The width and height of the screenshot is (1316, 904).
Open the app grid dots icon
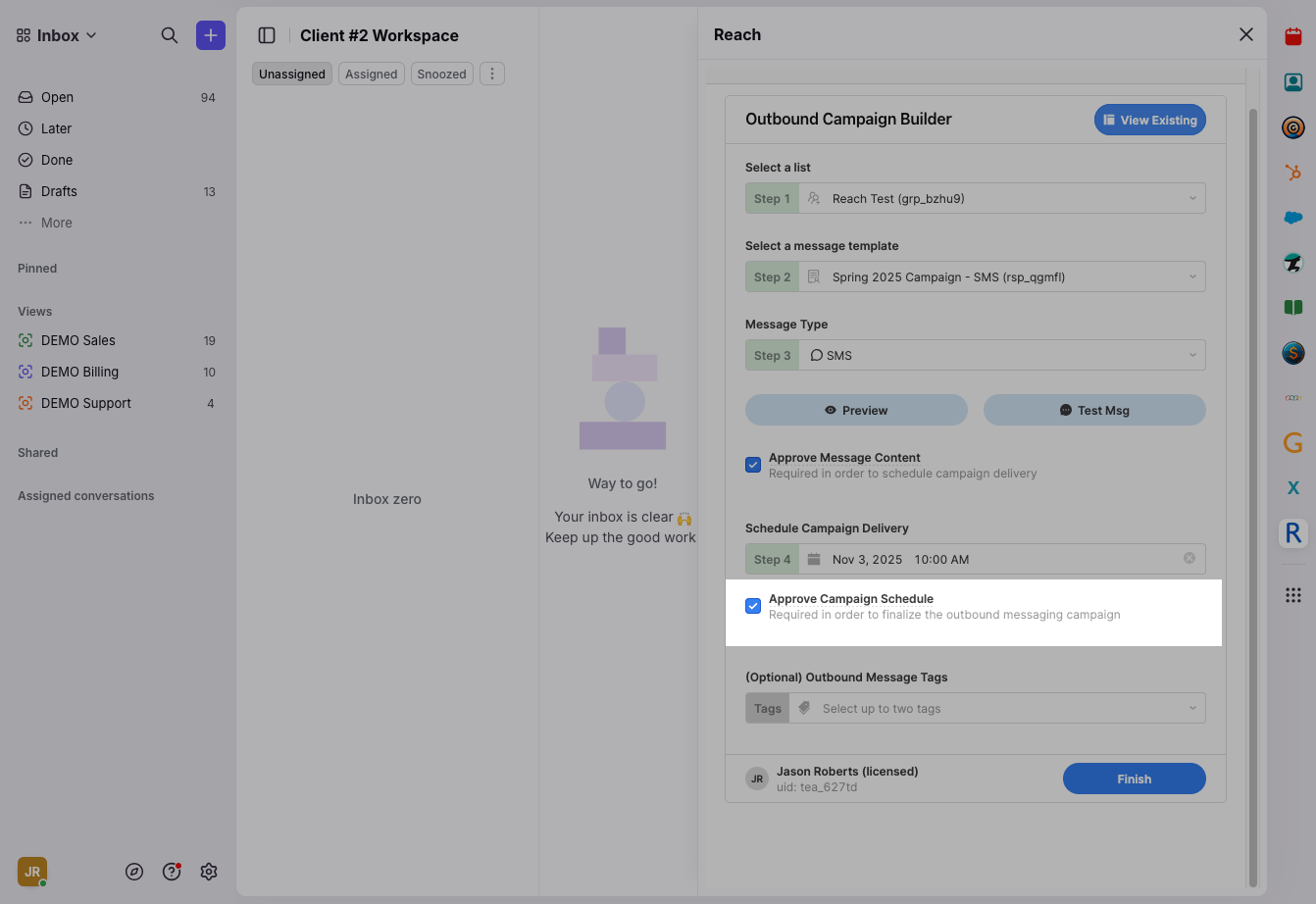(1293, 595)
